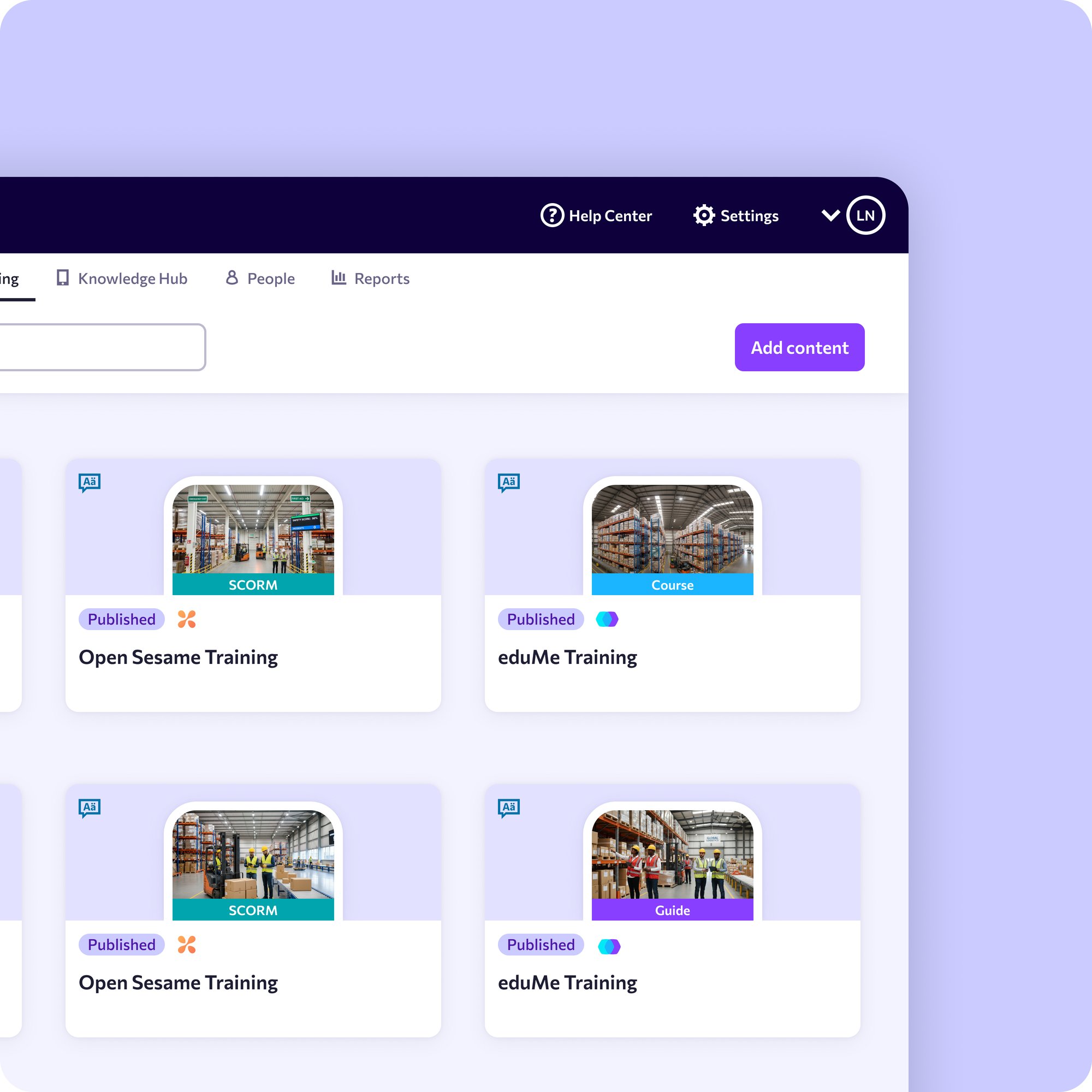Click the LN user avatar circle
This screenshot has width=1092, height=1092.
pyautogui.click(x=865, y=215)
